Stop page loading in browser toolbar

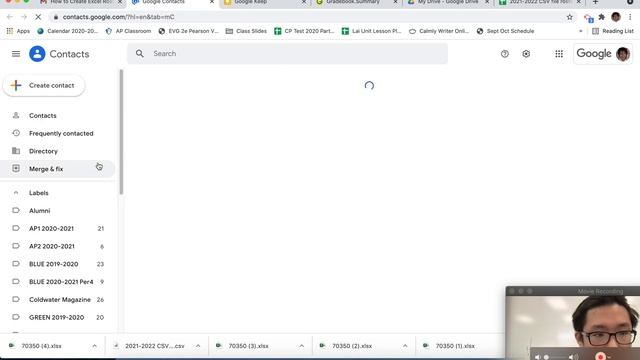pos(38,17)
